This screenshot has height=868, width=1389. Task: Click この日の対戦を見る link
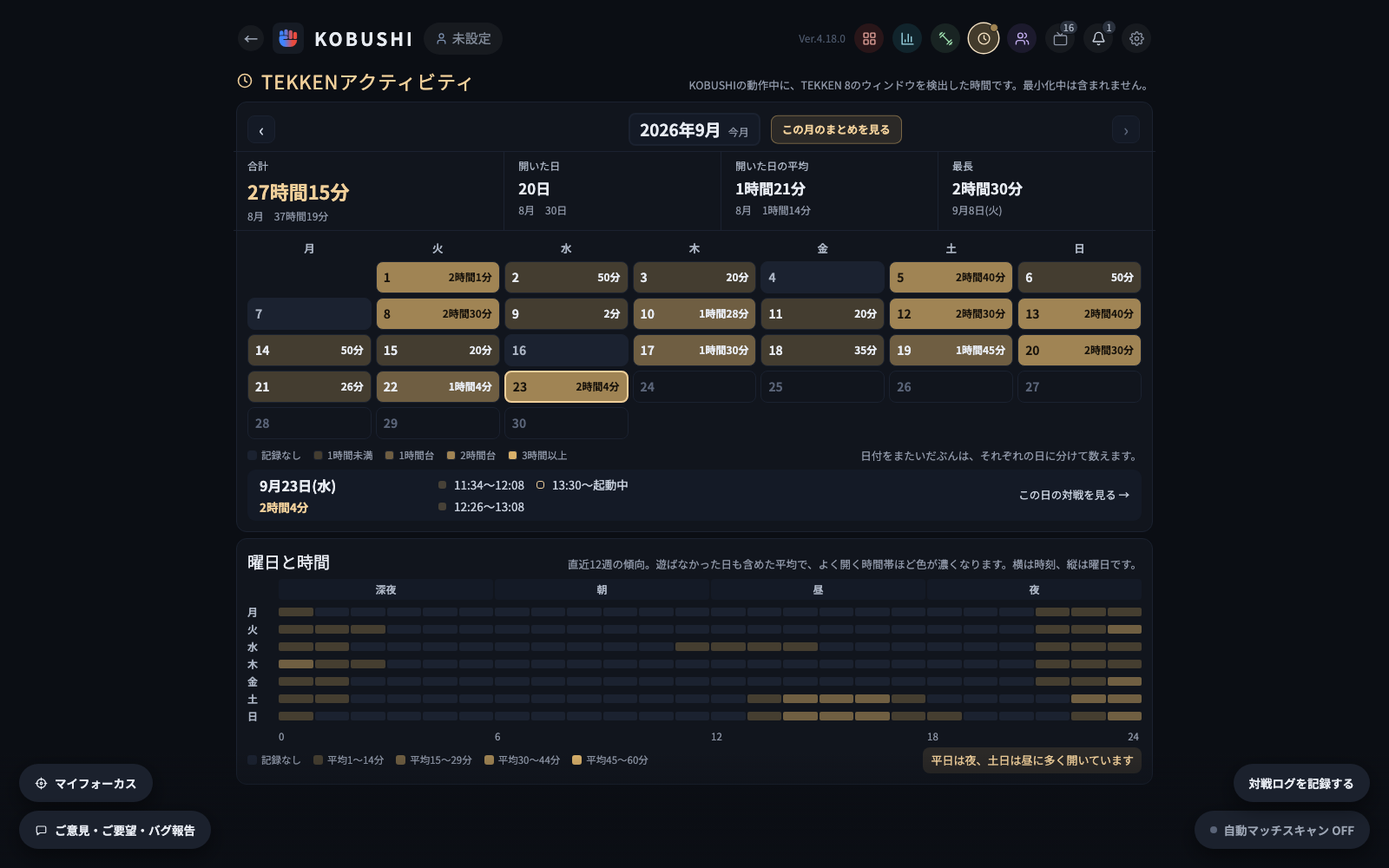click(x=1074, y=495)
